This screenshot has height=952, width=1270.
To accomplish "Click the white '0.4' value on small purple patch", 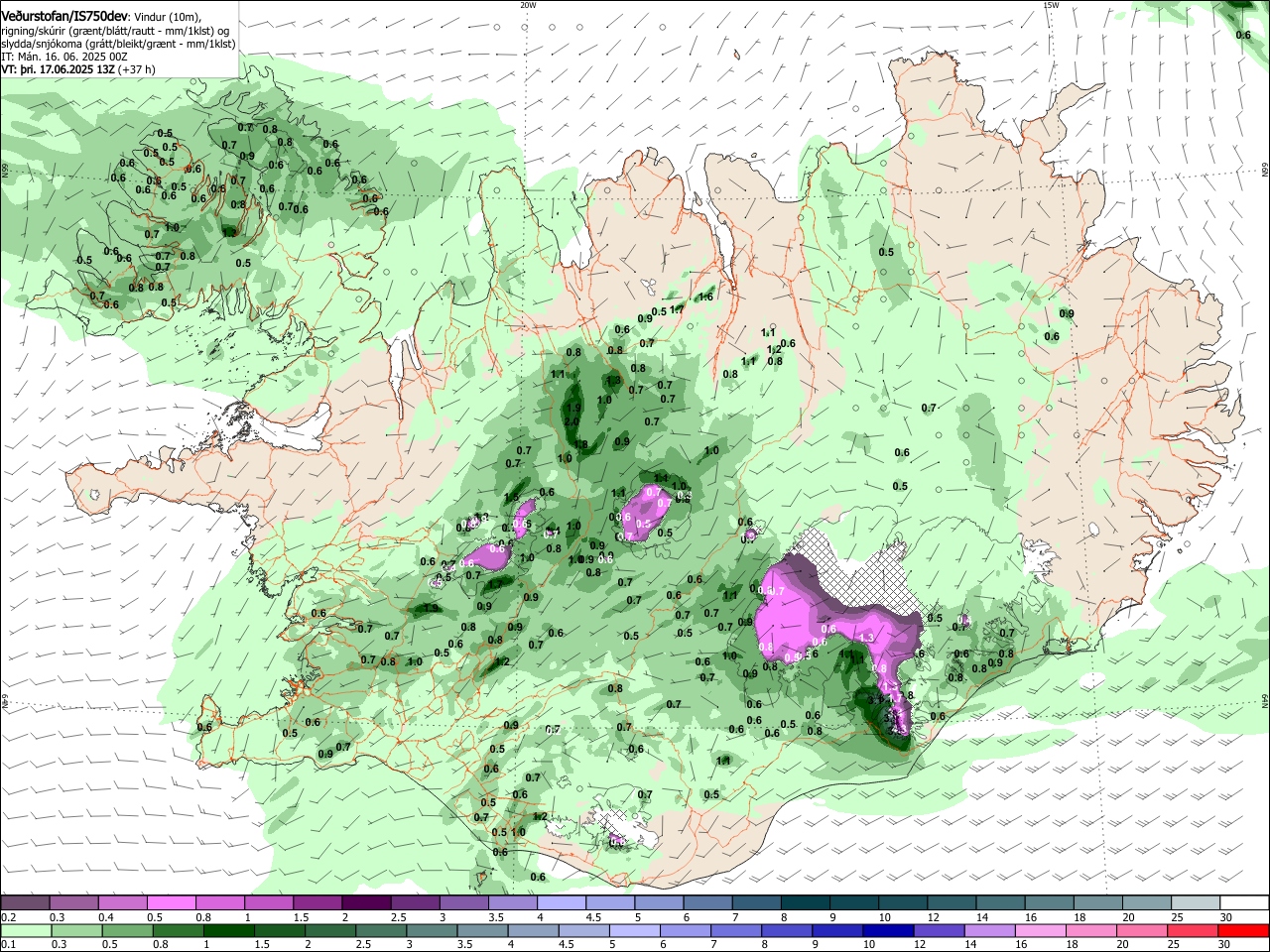I will pyautogui.click(x=962, y=623).
